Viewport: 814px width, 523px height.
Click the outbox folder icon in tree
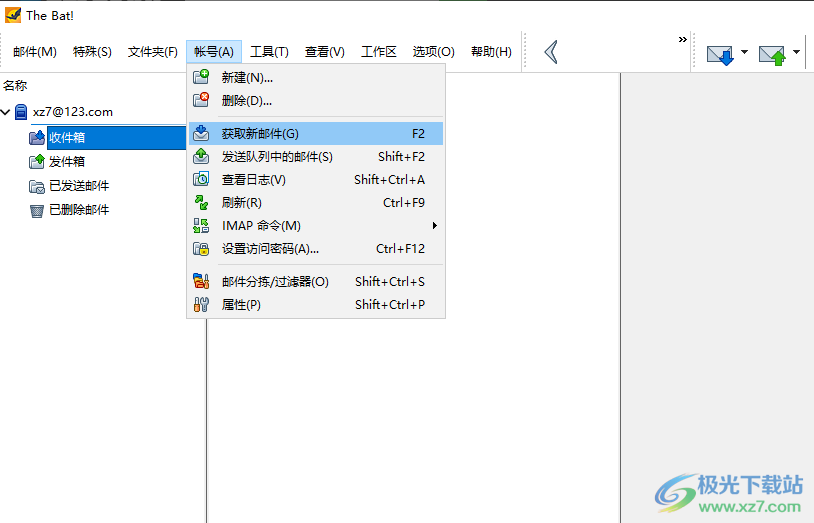pyautogui.click(x=37, y=162)
